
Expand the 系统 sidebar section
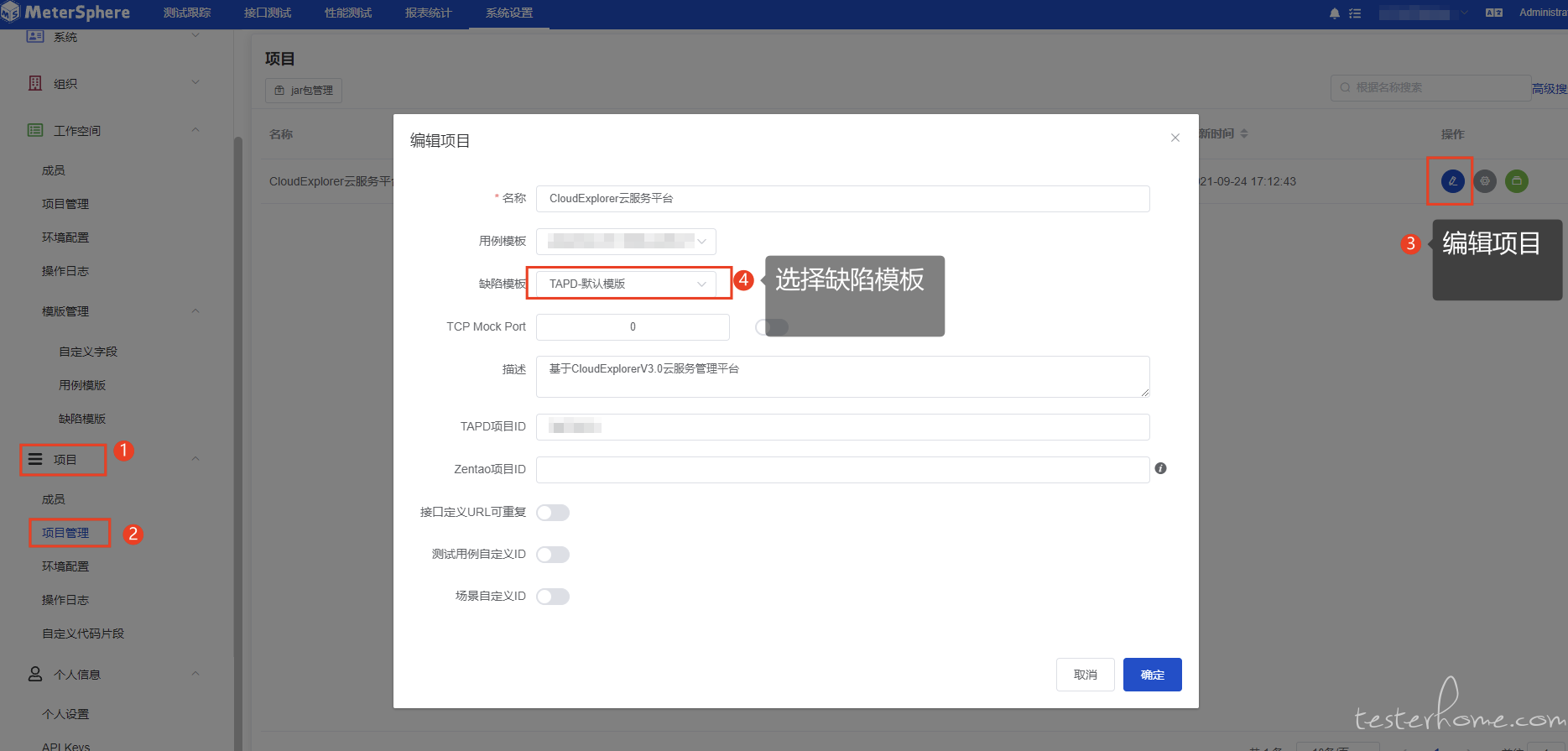195,36
